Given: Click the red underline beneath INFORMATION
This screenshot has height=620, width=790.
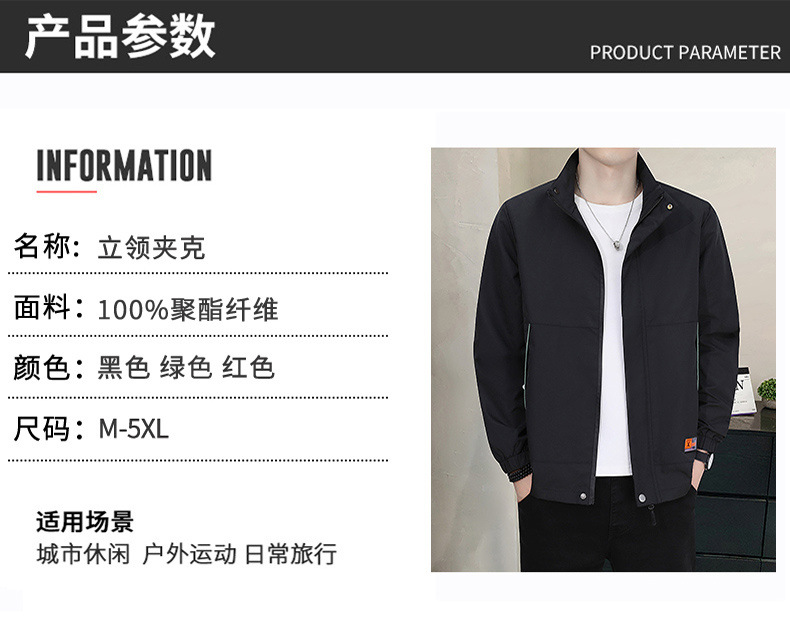Looking at the screenshot, I should pyautogui.click(x=67, y=191).
